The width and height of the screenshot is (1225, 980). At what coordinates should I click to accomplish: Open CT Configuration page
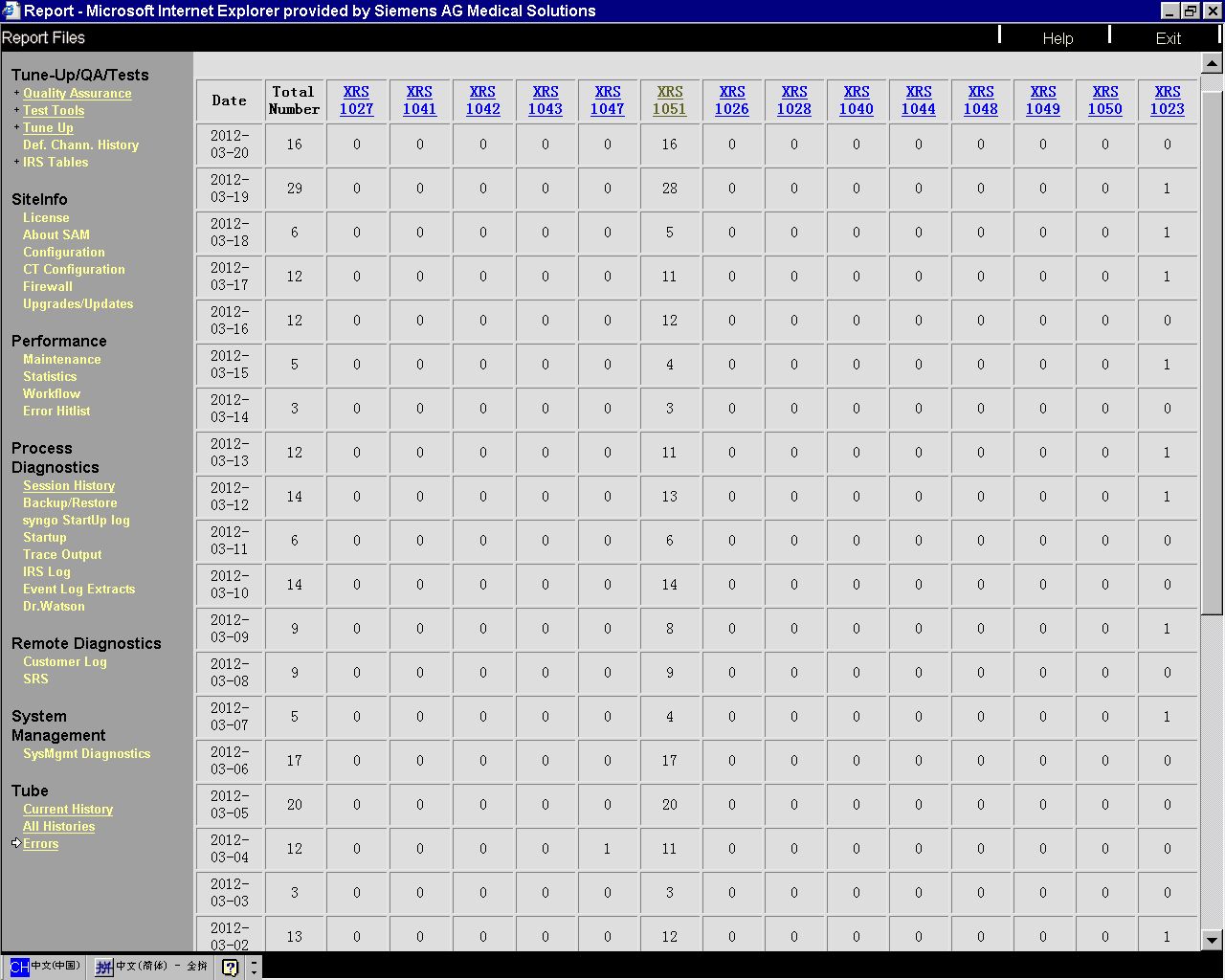74,270
